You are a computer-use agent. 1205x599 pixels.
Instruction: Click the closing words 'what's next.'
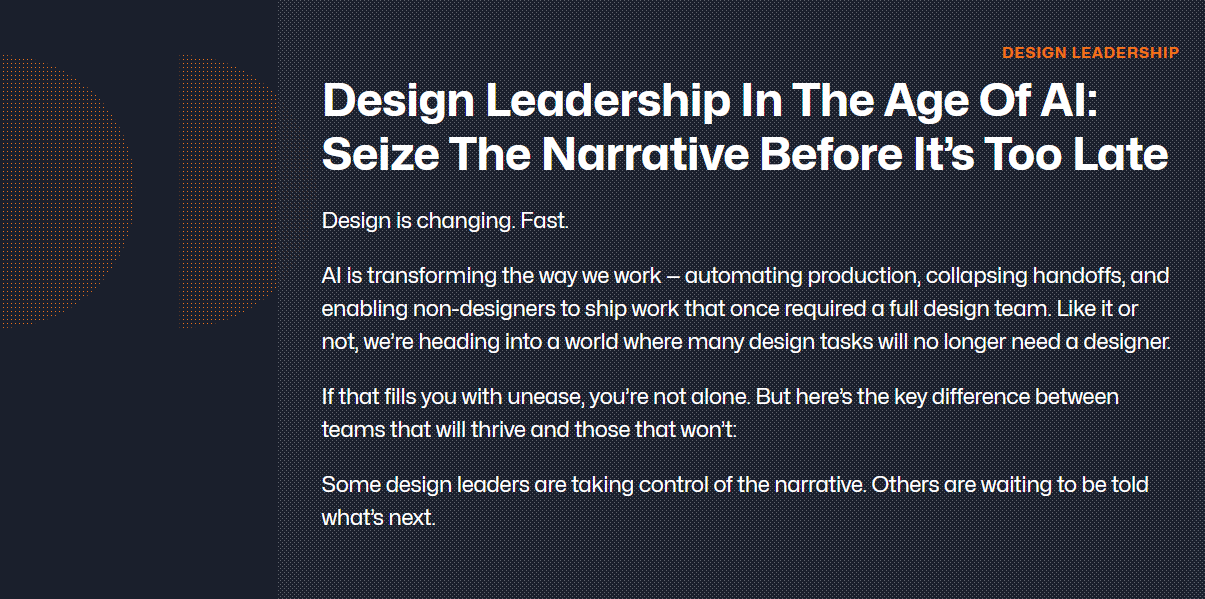tap(378, 518)
